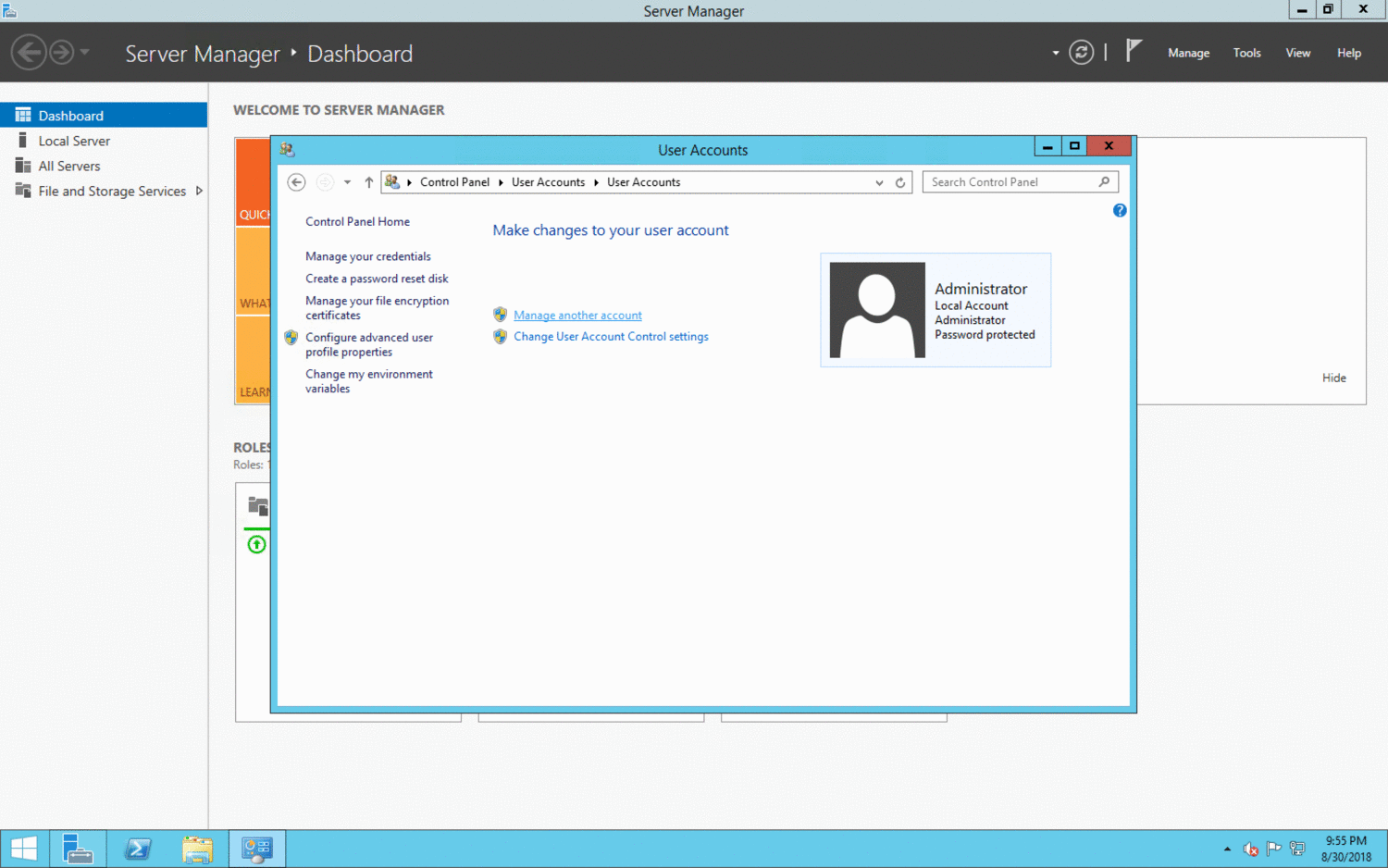Open Change my environment variables
The width and height of the screenshot is (1388, 868).
[369, 381]
